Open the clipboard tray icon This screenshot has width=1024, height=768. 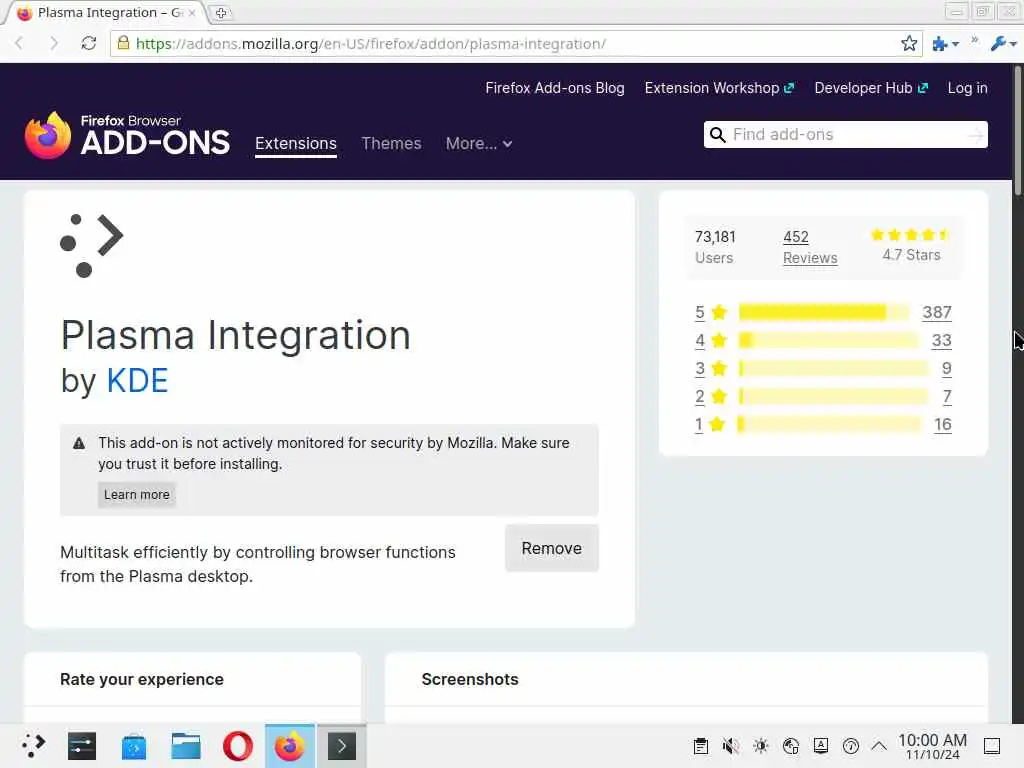(x=701, y=746)
